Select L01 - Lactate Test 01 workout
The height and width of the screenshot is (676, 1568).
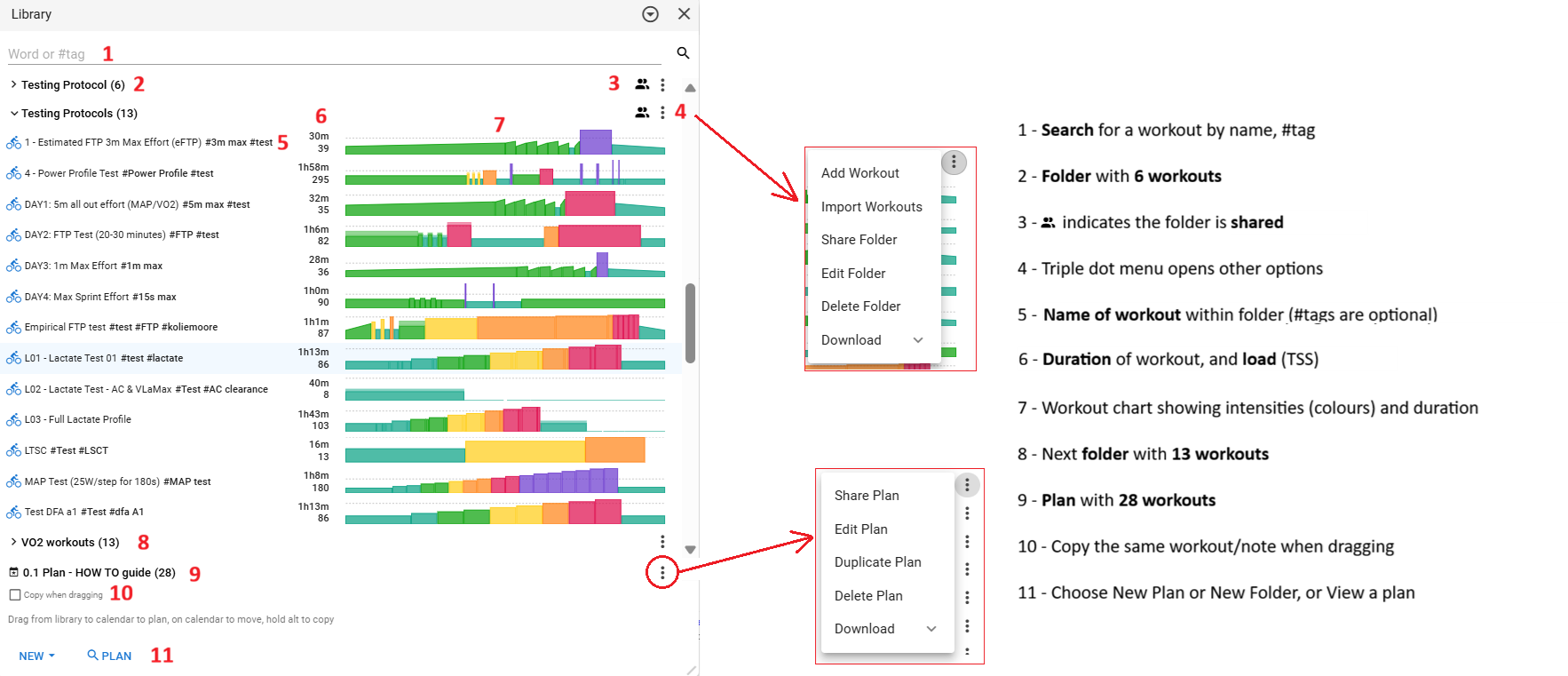coord(104,358)
